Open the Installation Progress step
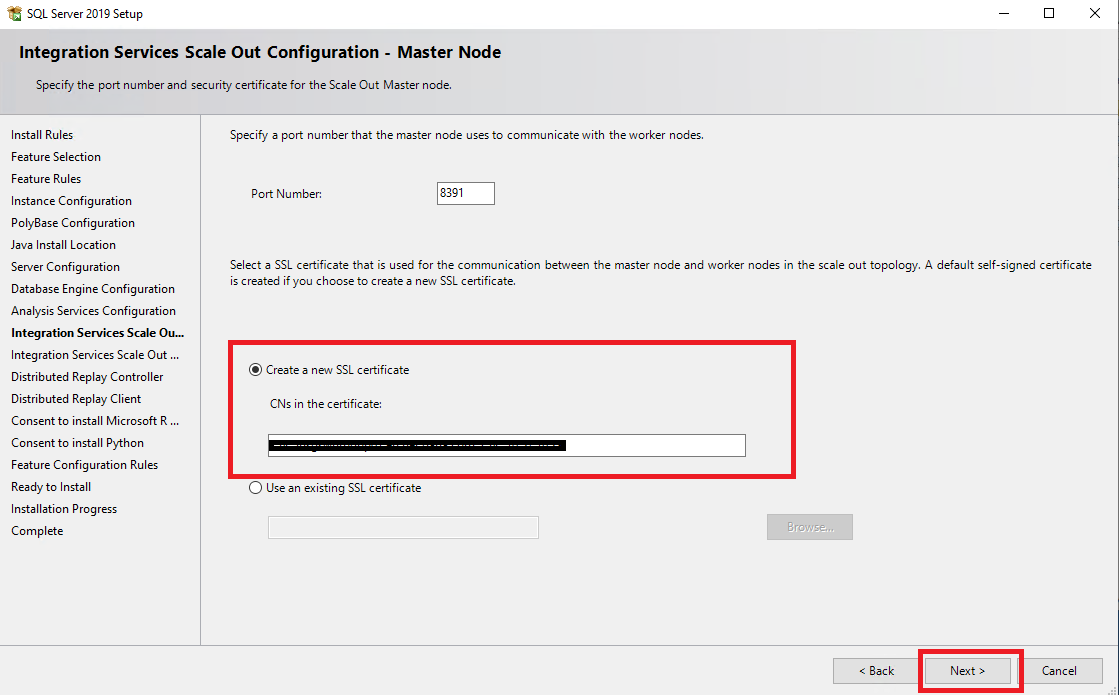 click(64, 509)
